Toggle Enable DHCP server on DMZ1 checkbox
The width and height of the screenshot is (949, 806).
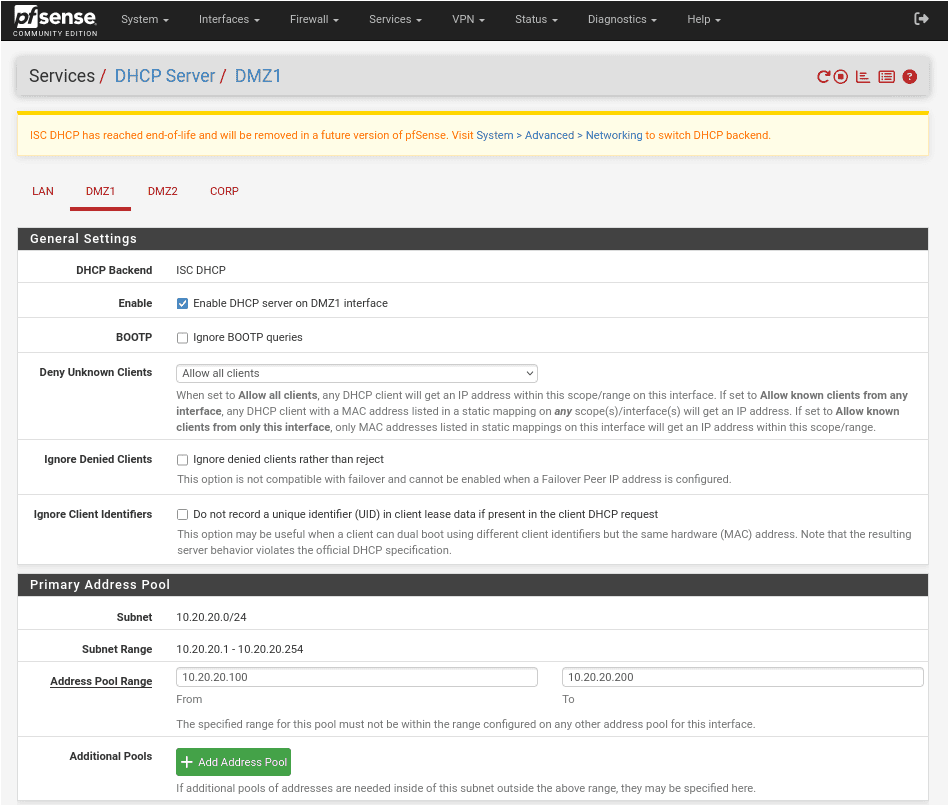tap(182, 304)
